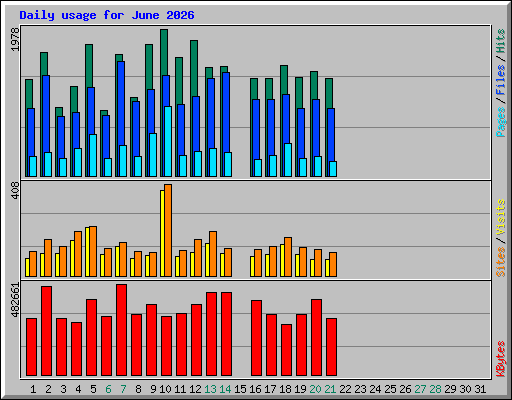Image resolution: width=512 pixels, height=400 pixels.
Task: Click the 1978 hits axis value
Action: [16, 39]
